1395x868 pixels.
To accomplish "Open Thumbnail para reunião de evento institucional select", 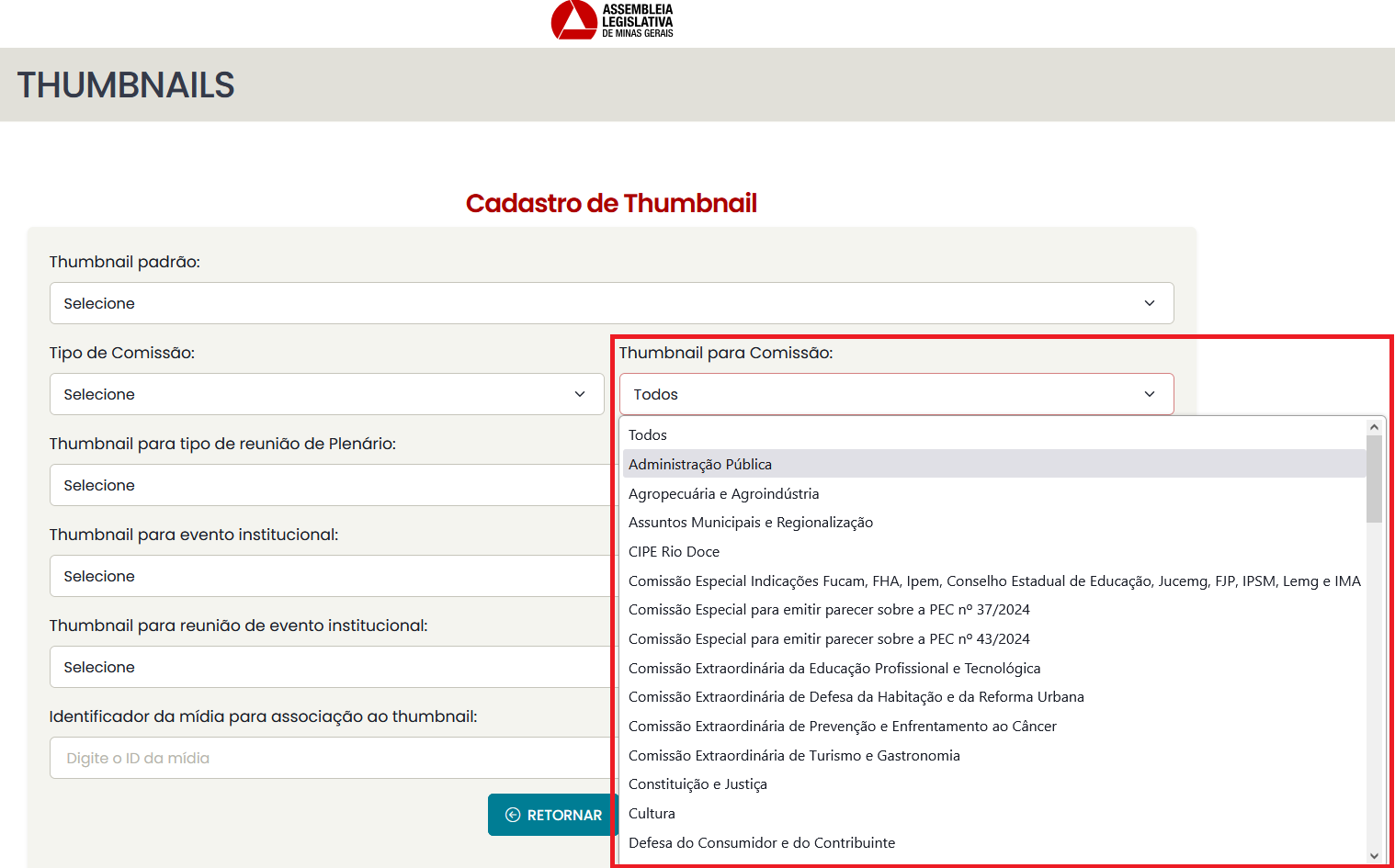I will 331,667.
